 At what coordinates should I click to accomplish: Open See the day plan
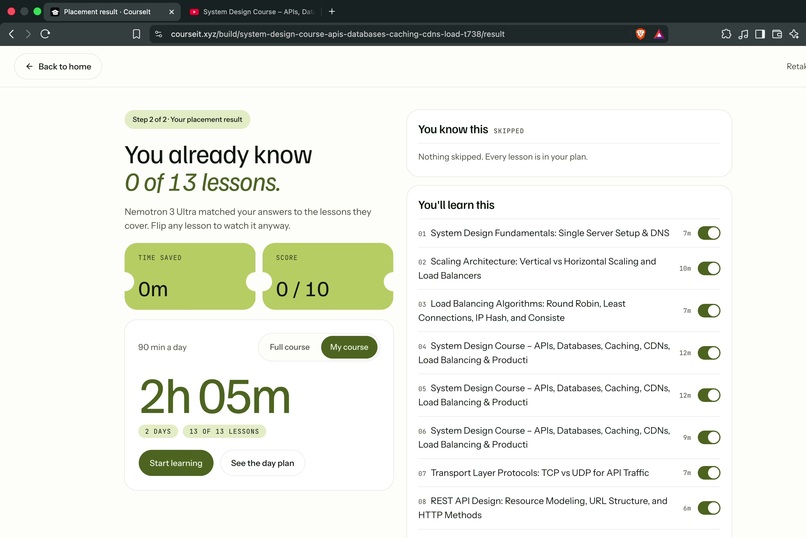pyautogui.click(x=263, y=463)
